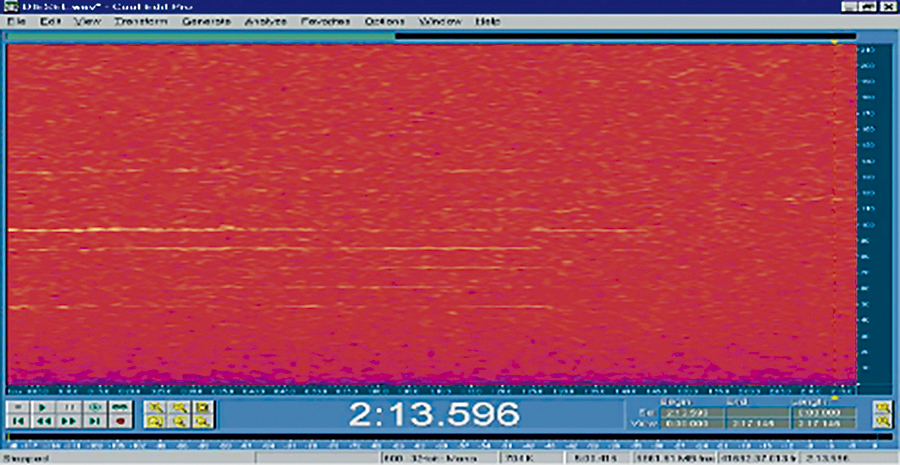Click the Fast Forward button
Screen dimensions: 900x465
69,421
